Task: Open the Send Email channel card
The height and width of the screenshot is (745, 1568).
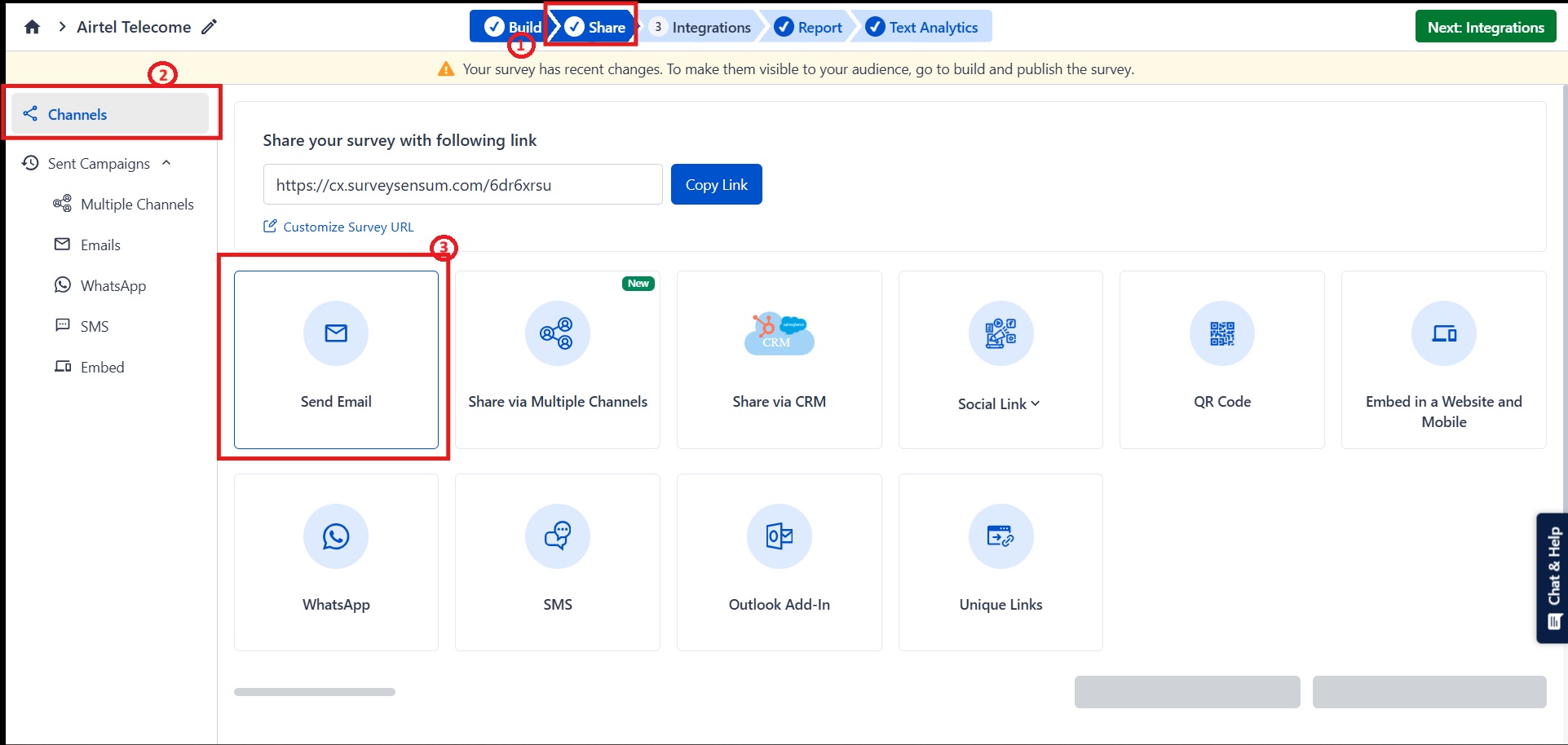Action: 336,359
